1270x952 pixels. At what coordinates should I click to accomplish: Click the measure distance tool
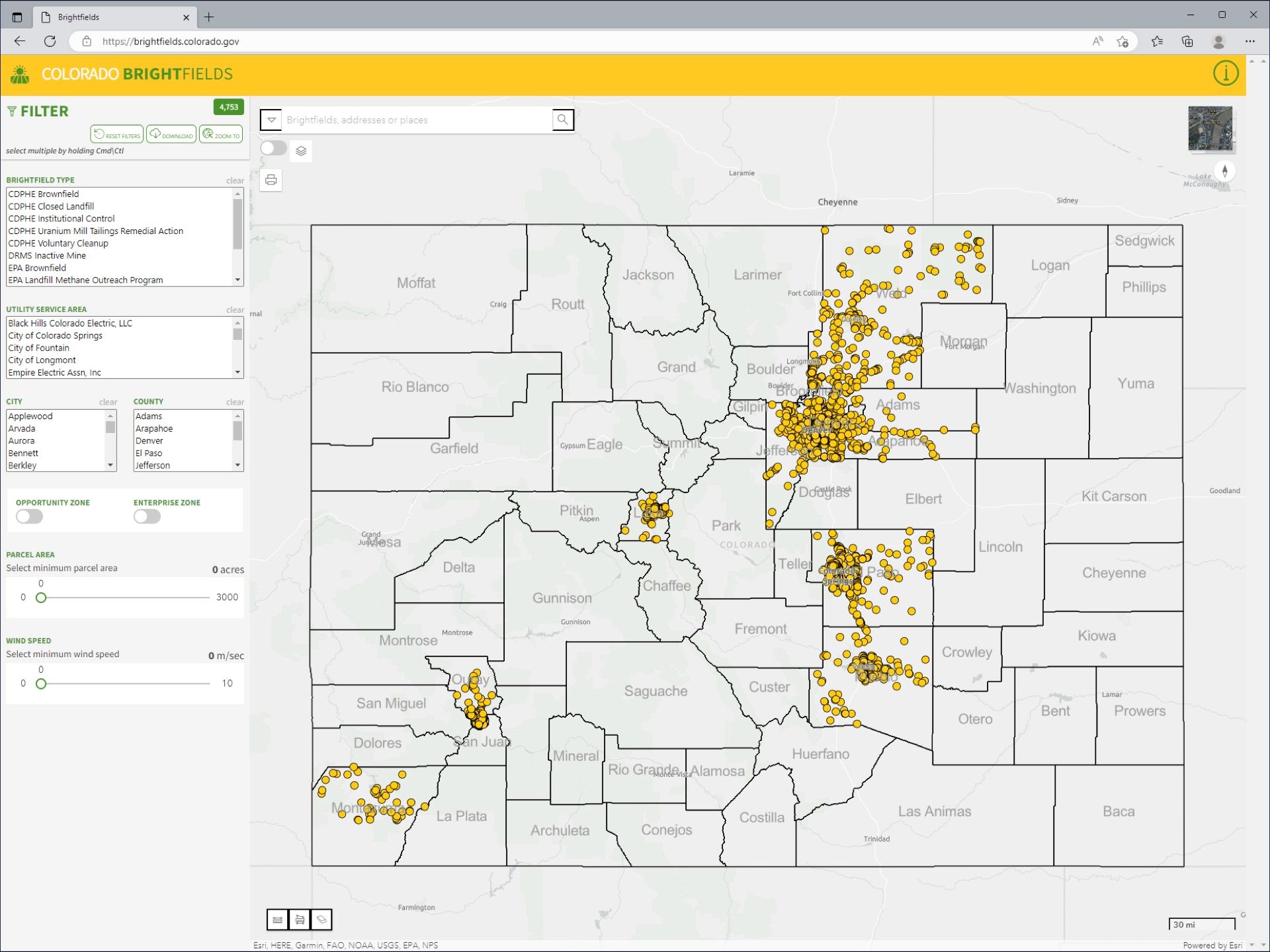click(x=278, y=920)
